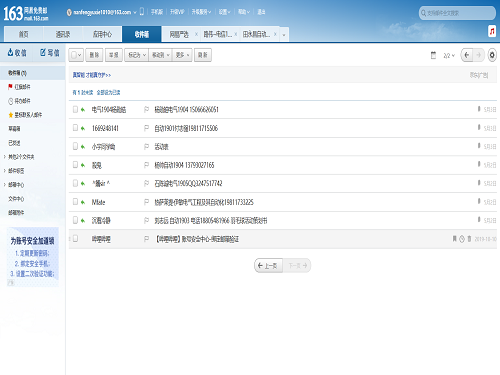Click the 写信 compose mail icon
Screen dimensions: 500x375
point(43,52)
